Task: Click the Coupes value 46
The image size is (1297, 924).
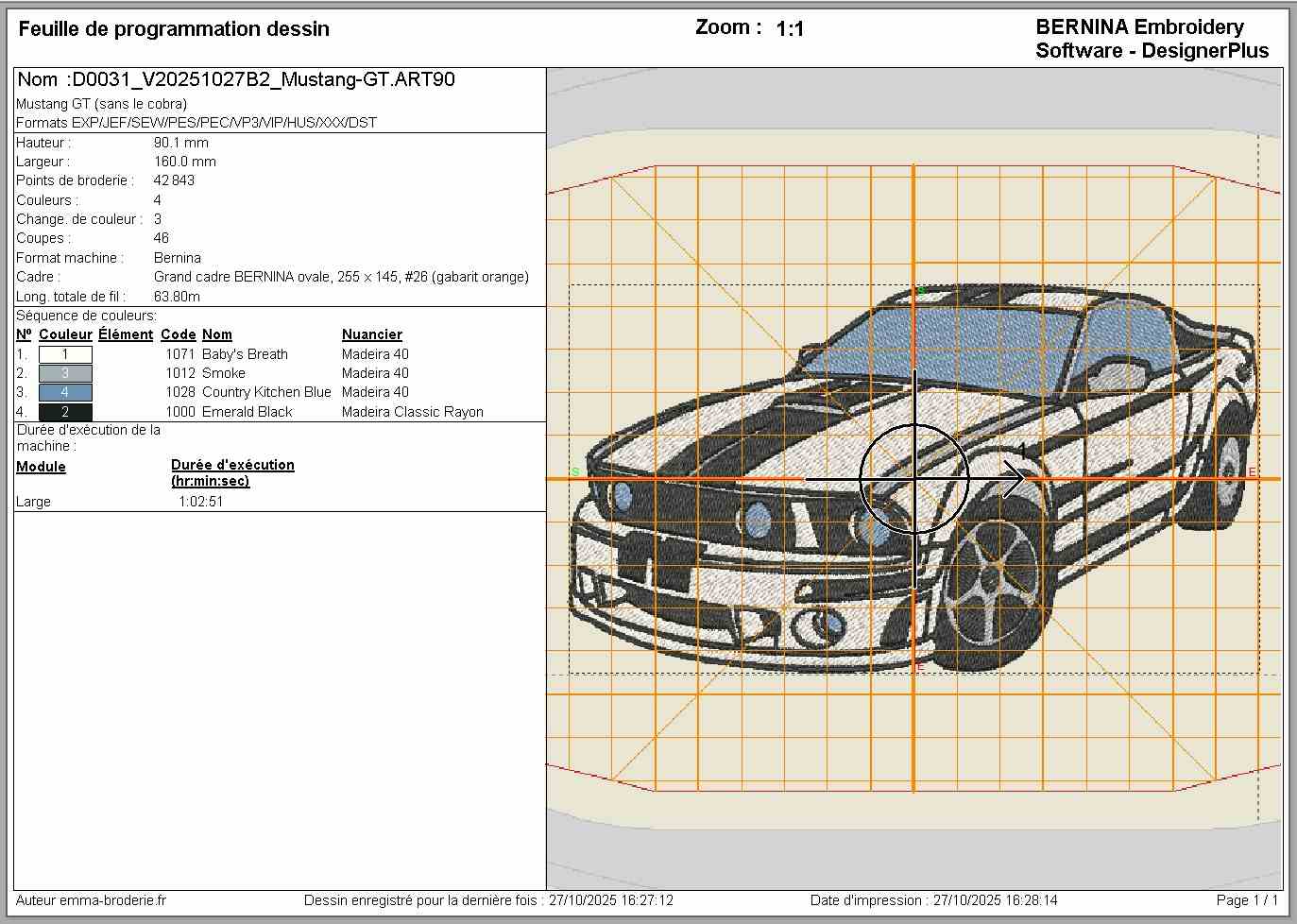Action: (x=162, y=238)
